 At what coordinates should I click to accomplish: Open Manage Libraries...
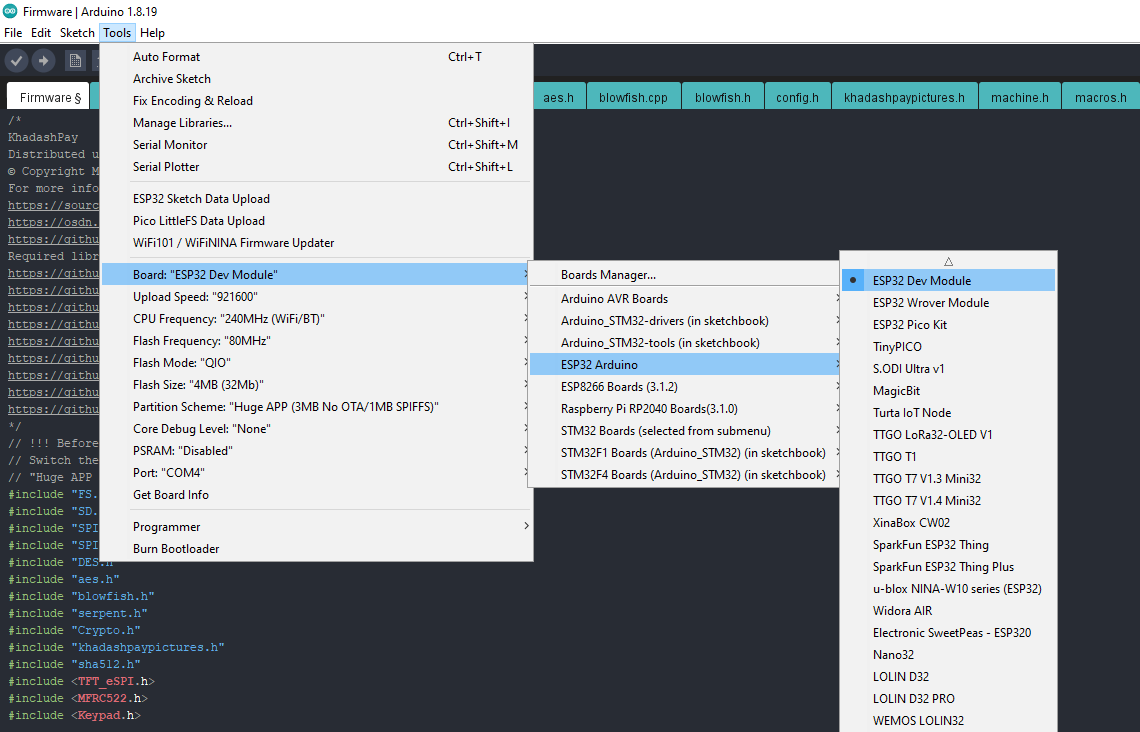point(317,123)
